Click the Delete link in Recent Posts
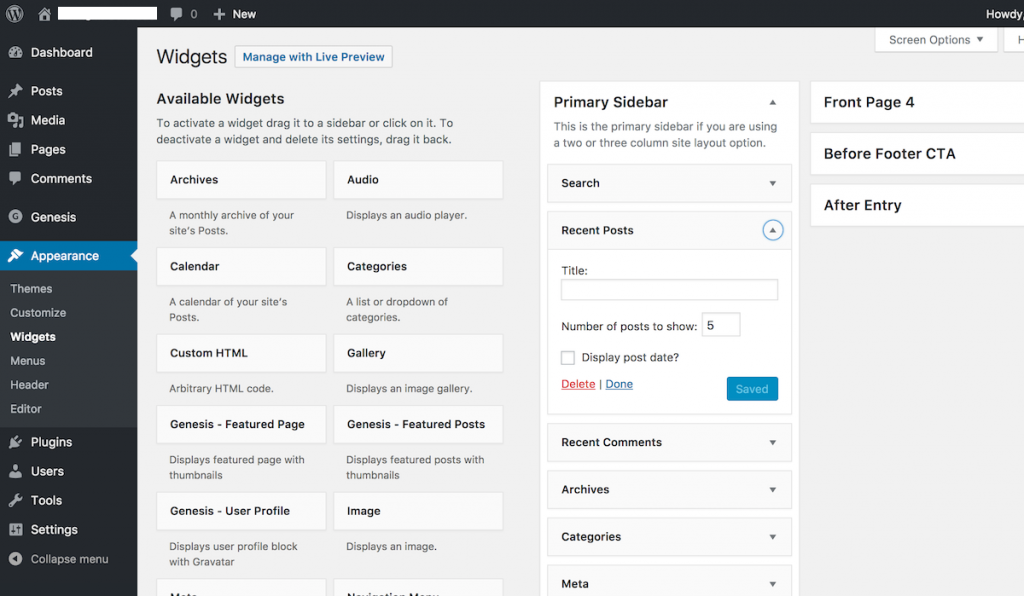1024x596 pixels. tap(578, 384)
